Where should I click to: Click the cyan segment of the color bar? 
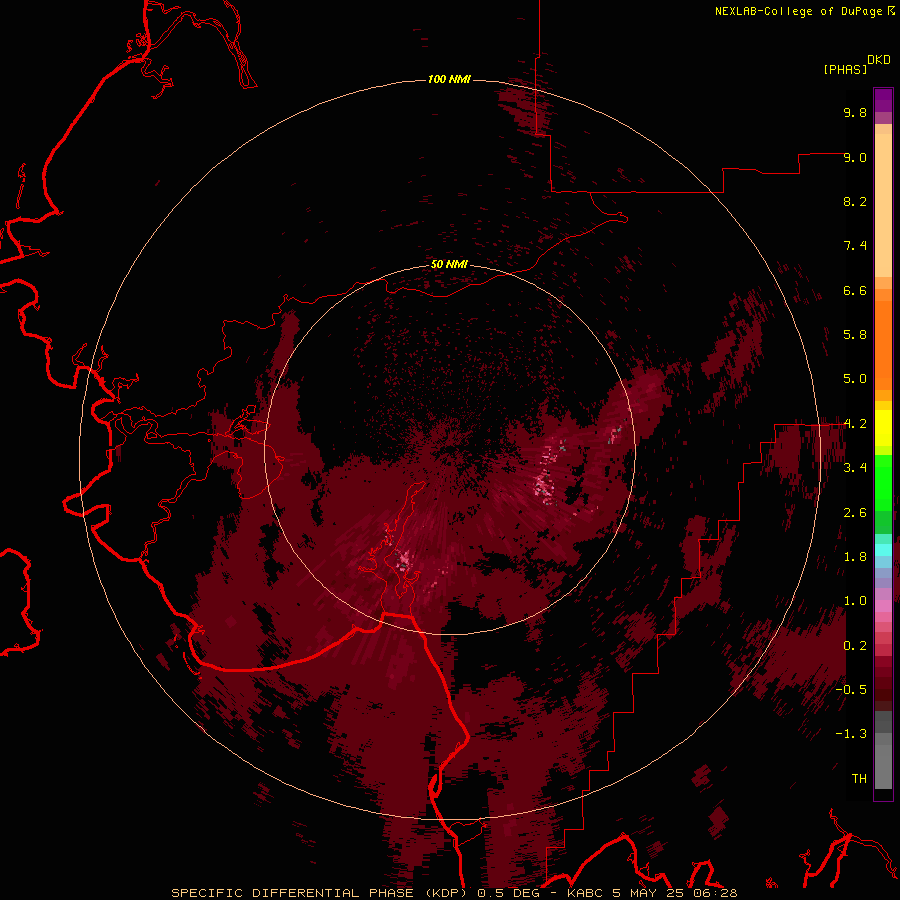coord(883,550)
